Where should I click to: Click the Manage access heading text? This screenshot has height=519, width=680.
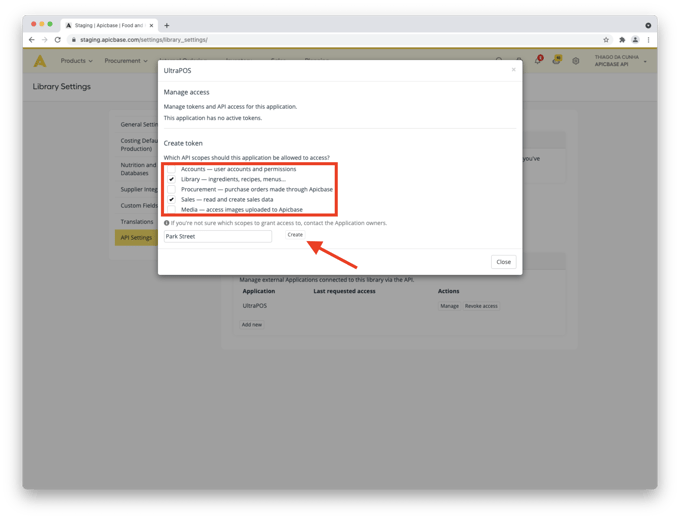pyautogui.click(x=186, y=92)
